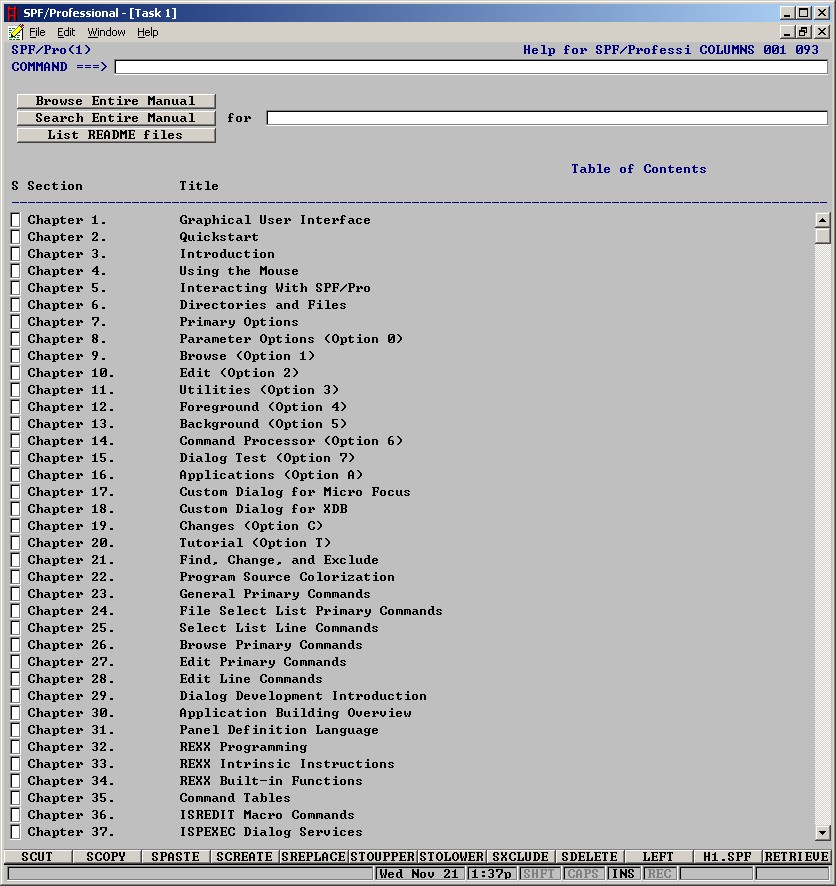
Task: Click the 1:37p time in status bar
Action: click(491, 874)
